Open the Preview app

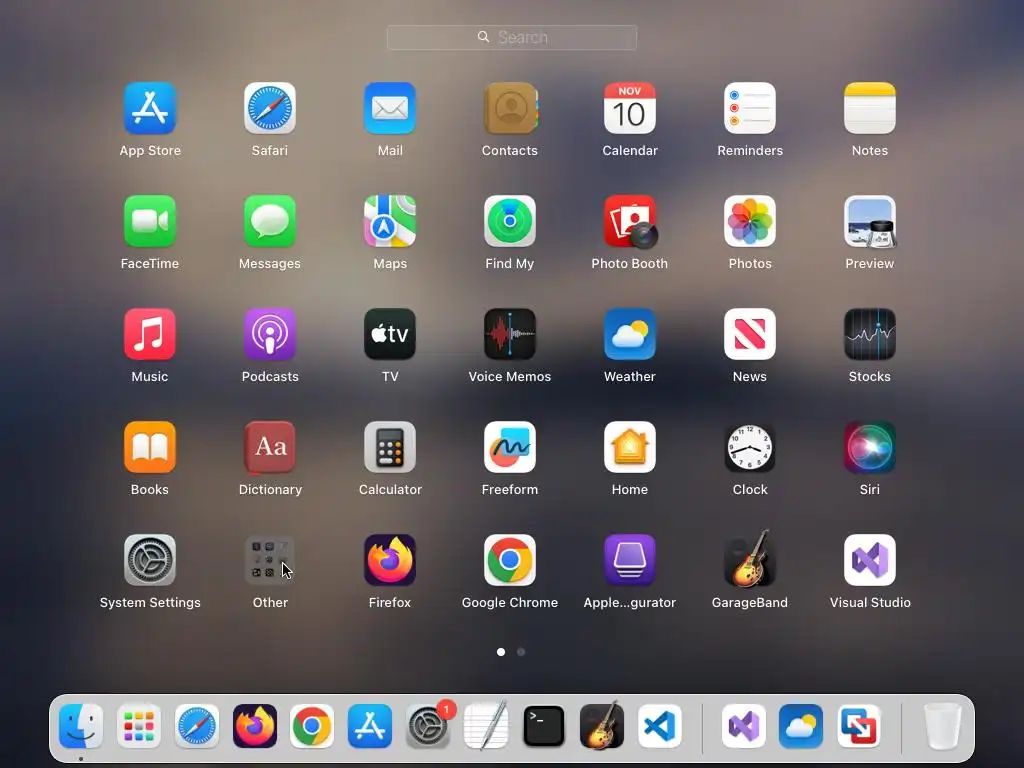tap(870, 221)
